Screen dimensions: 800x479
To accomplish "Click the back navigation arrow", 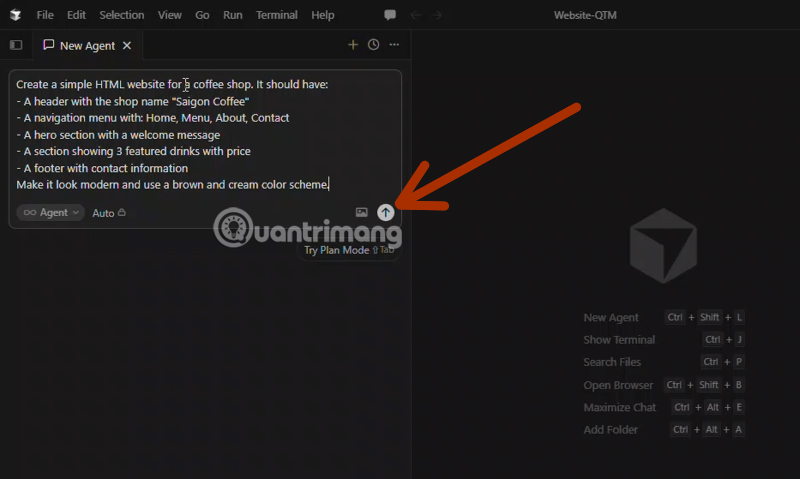I will pos(416,15).
